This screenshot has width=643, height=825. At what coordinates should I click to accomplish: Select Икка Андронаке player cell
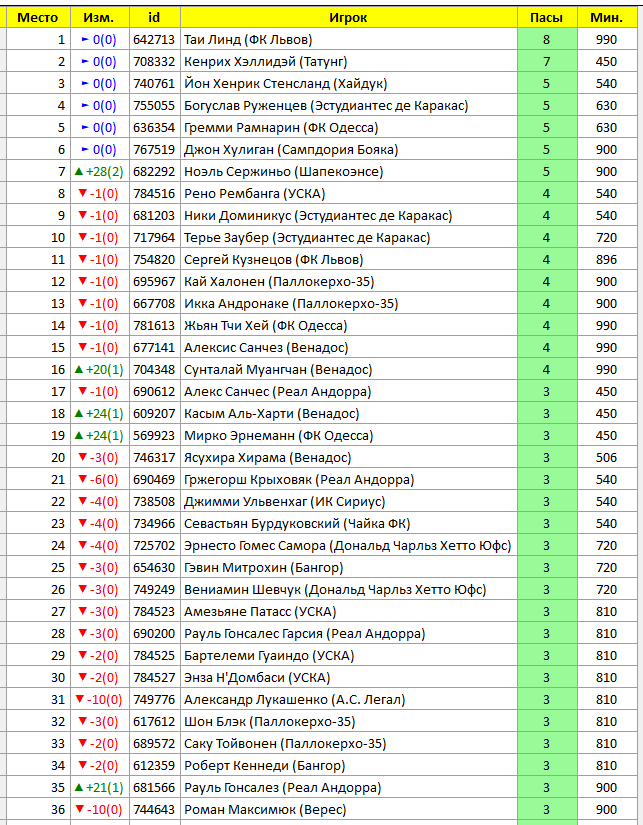tap(349, 304)
